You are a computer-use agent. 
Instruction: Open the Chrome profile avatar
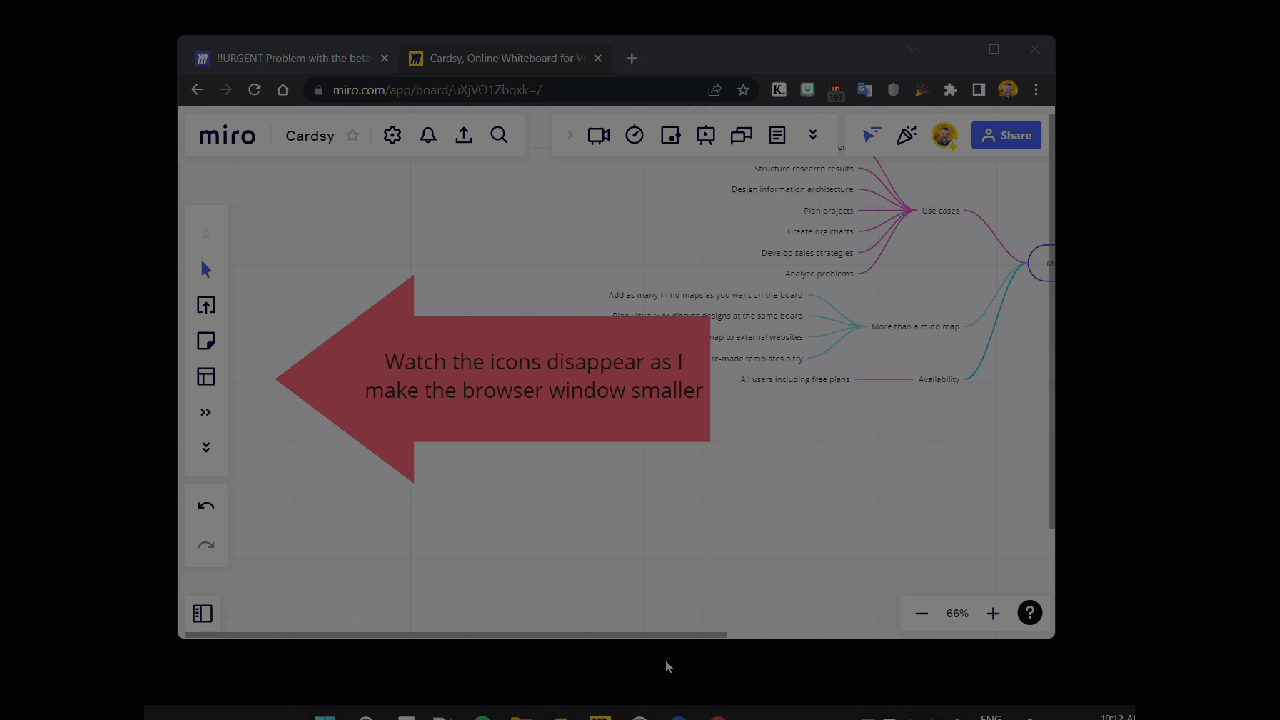click(x=1008, y=90)
